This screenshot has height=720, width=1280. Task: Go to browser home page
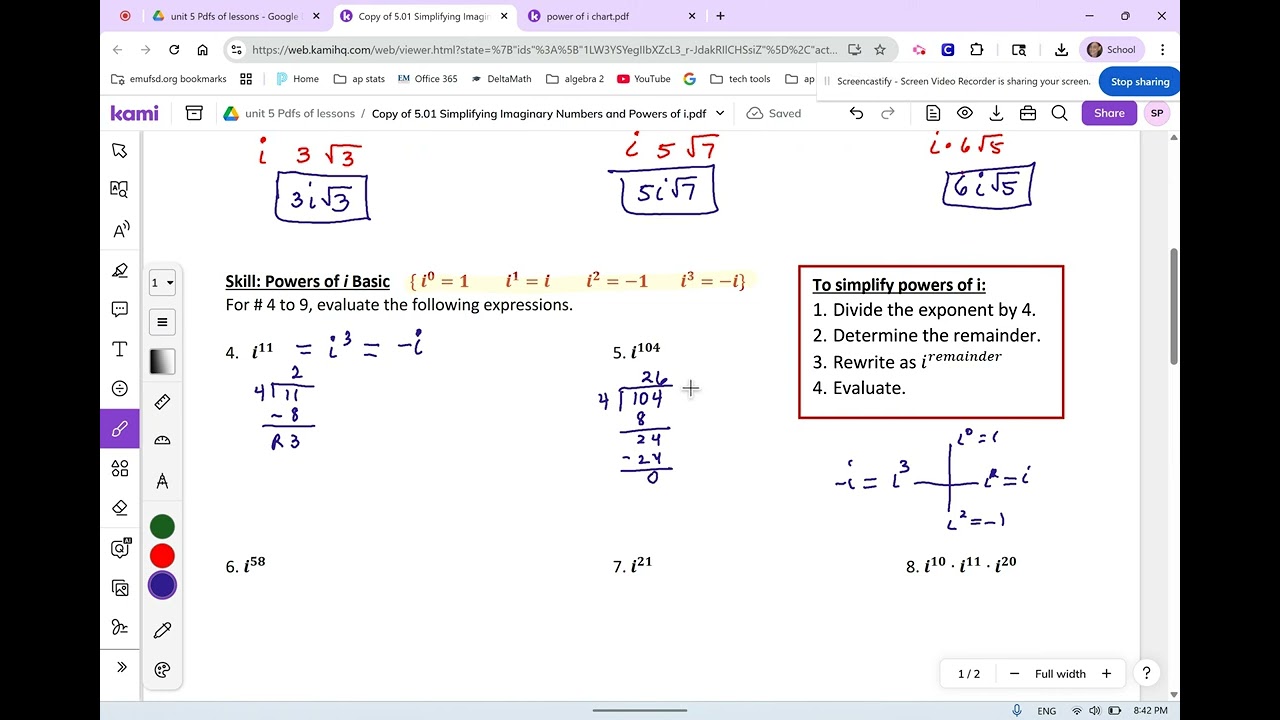coord(203,49)
